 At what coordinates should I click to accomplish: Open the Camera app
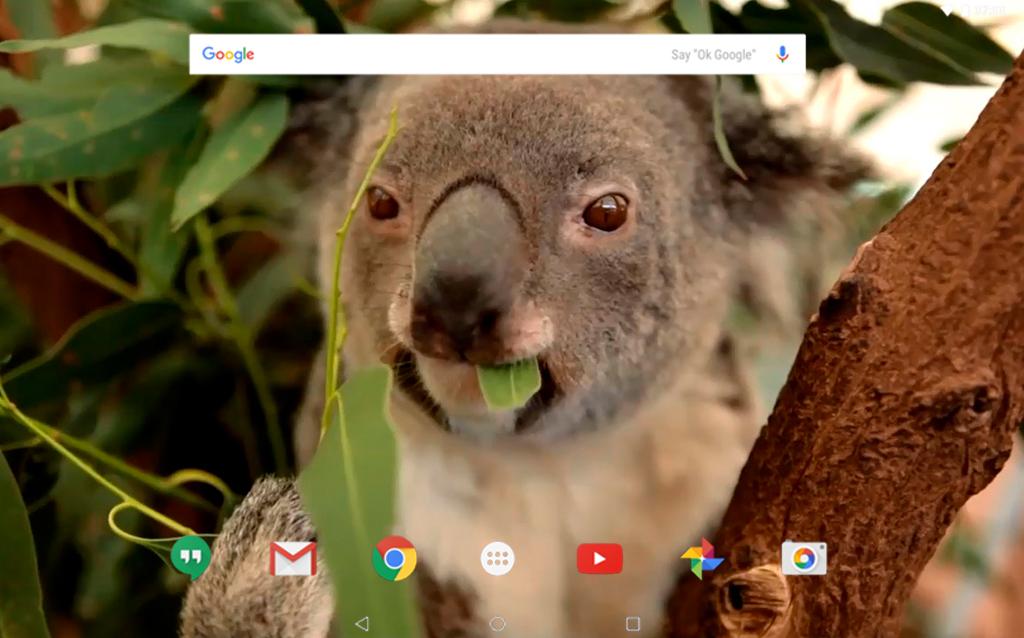pyautogui.click(x=804, y=558)
